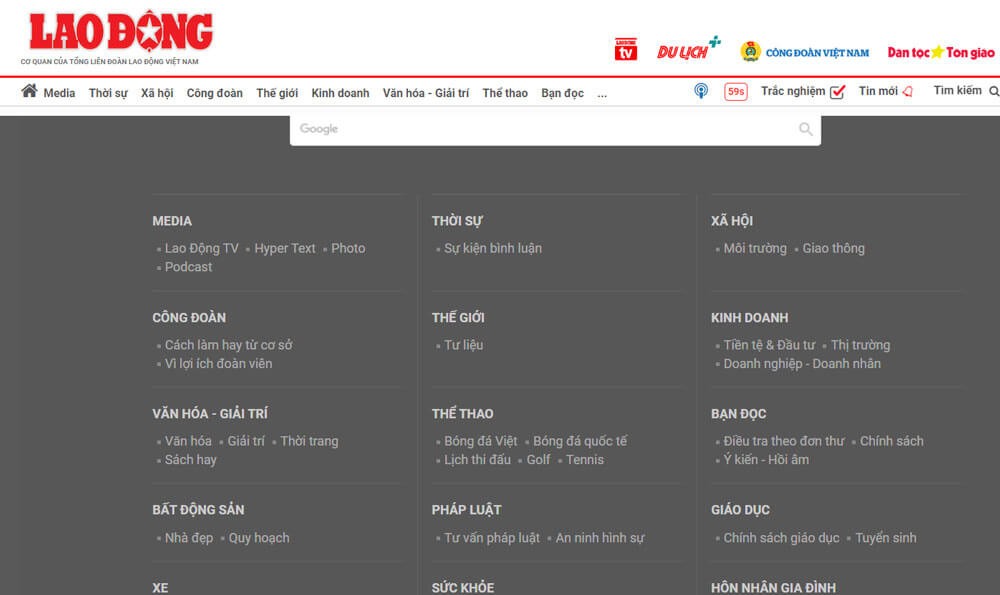Open Tiền tệ & Đầu tư link
1000x595 pixels.
[769, 345]
